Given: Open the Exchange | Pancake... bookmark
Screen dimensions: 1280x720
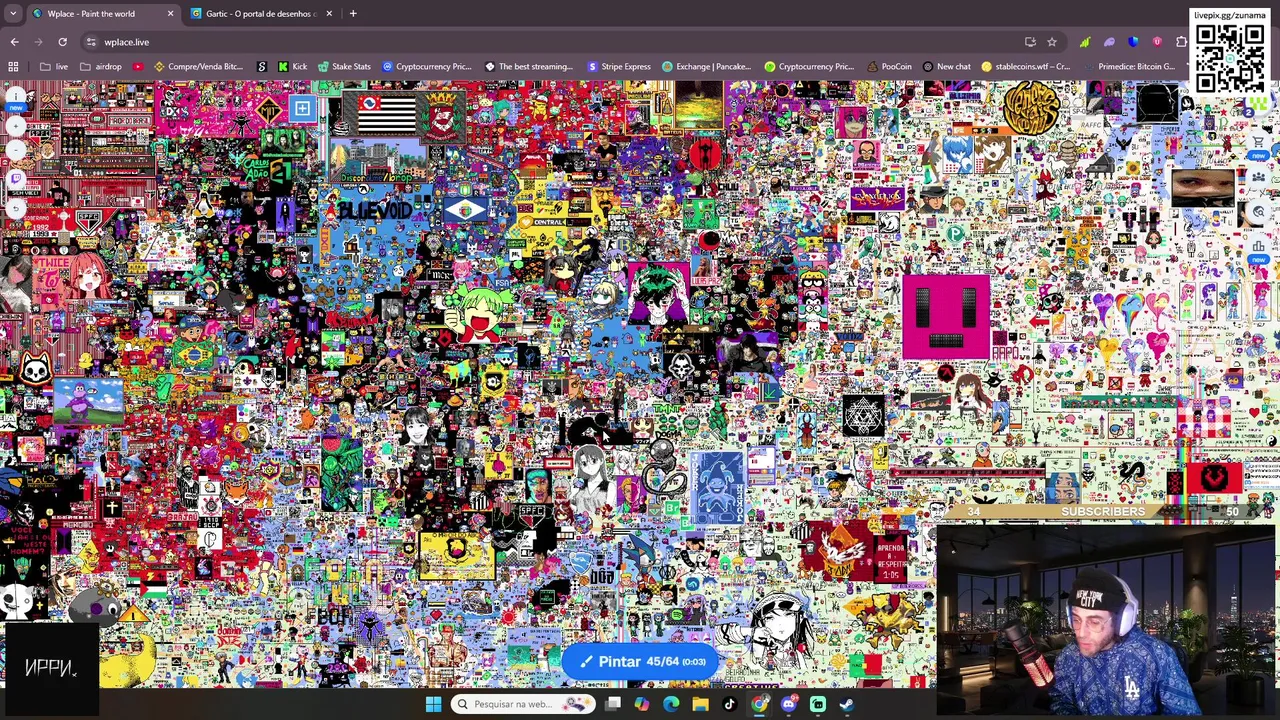Looking at the screenshot, I should coord(706,67).
